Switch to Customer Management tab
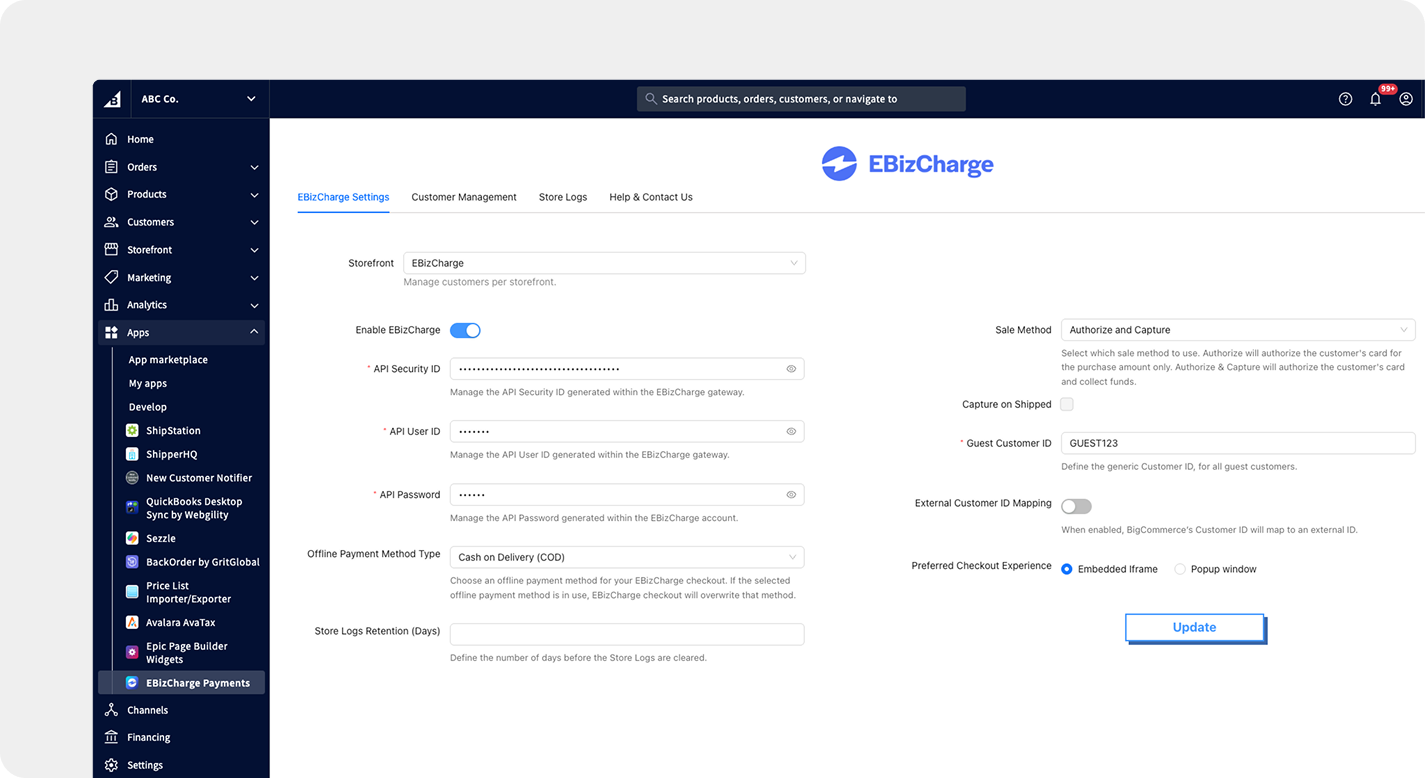 tap(464, 197)
